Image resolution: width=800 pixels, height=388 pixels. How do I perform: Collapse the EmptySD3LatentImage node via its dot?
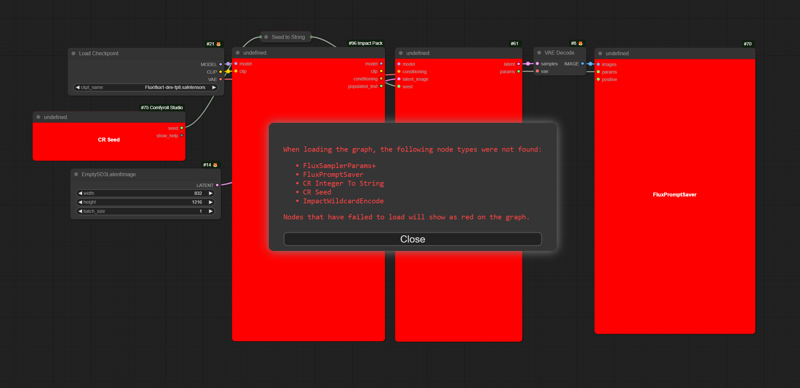(76, 174)
